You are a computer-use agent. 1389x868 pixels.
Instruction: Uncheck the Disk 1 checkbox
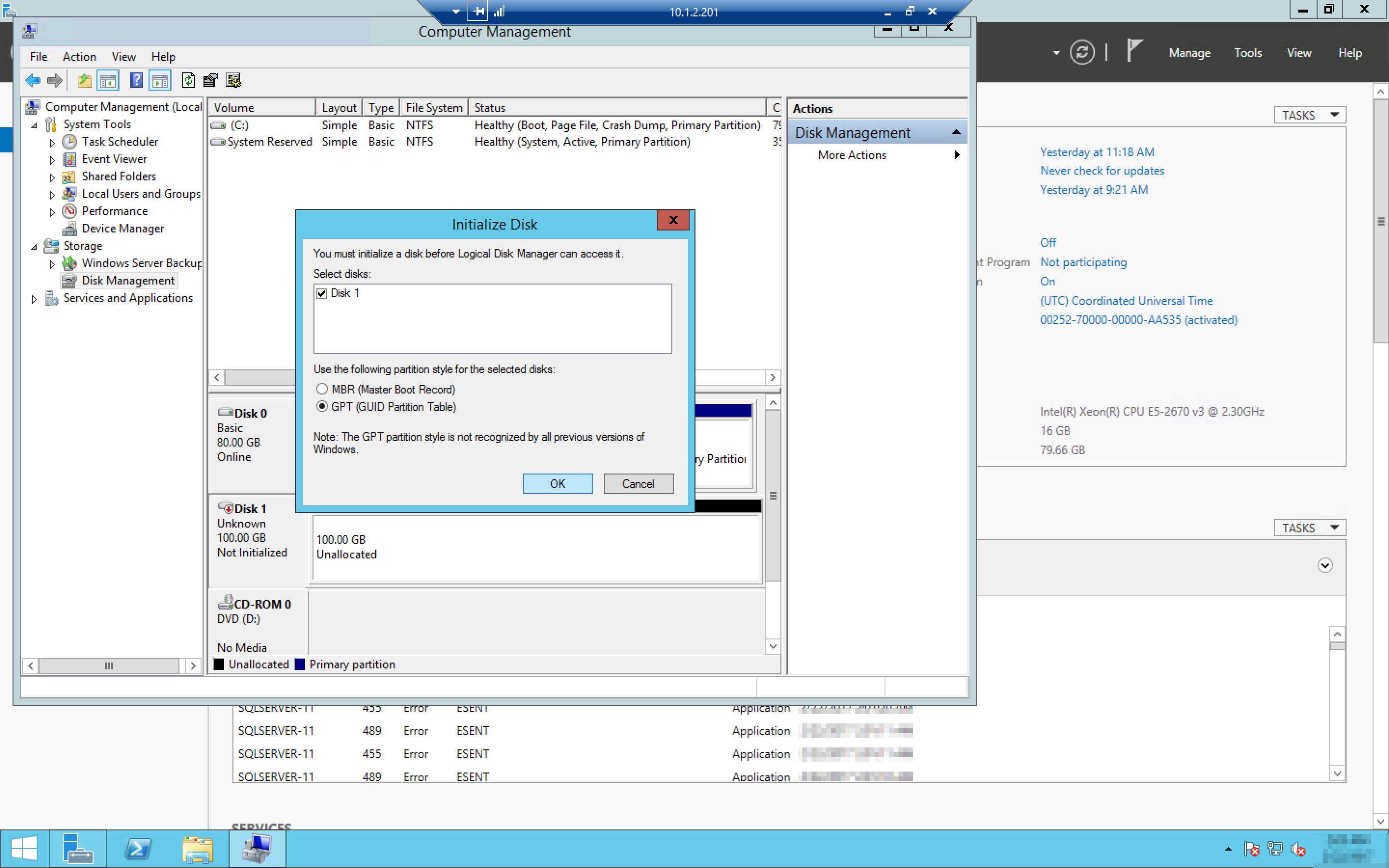point(322,293)
